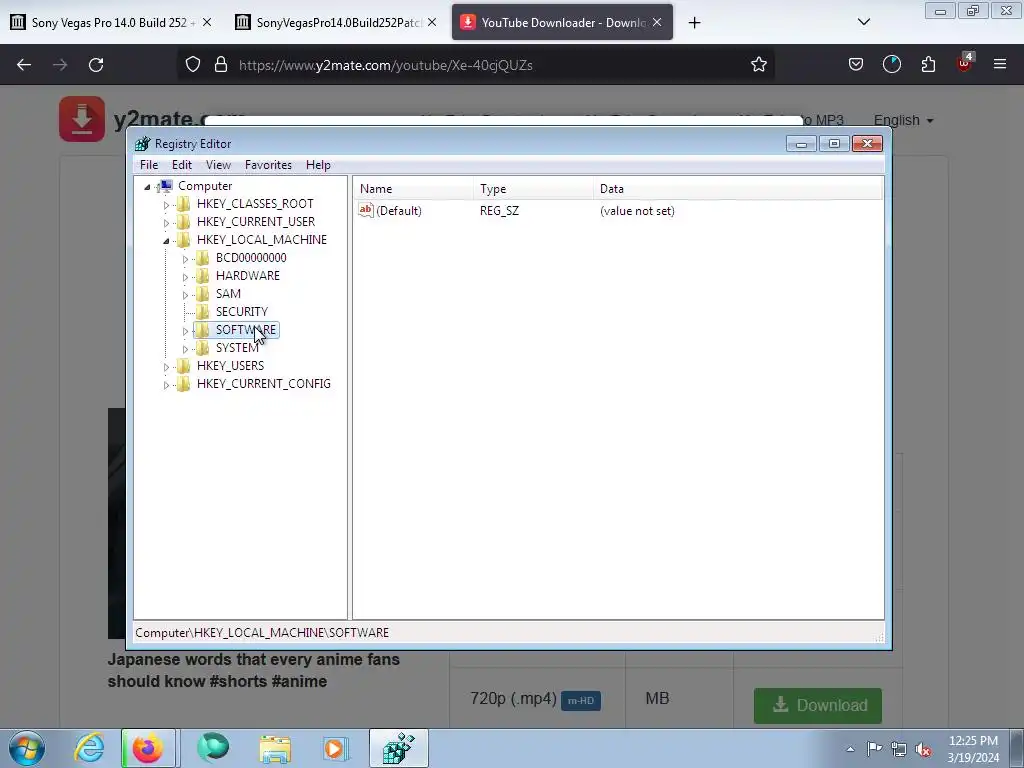Expand the SYSTEM key arrow
The width and height of the screenshot is (1024, 768).
point(185,349)
